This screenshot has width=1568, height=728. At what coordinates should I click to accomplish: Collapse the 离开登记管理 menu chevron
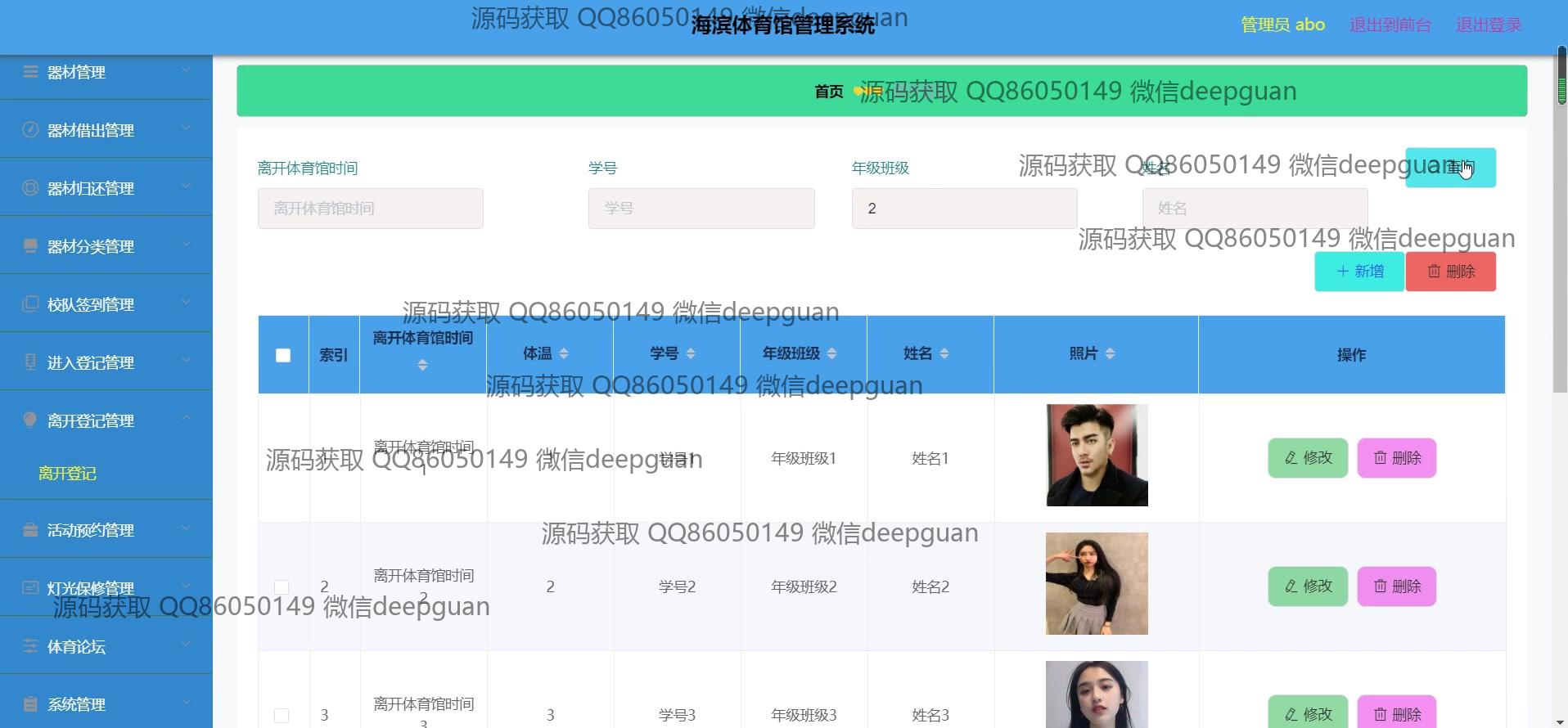point(186,419)
